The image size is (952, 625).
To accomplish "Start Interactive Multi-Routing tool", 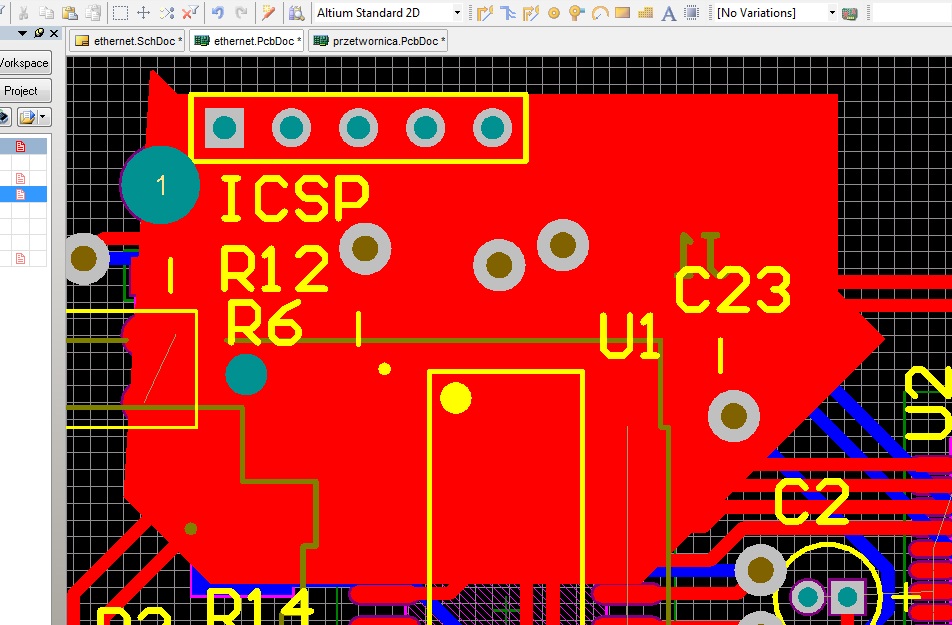I will [x=531, y=12].
